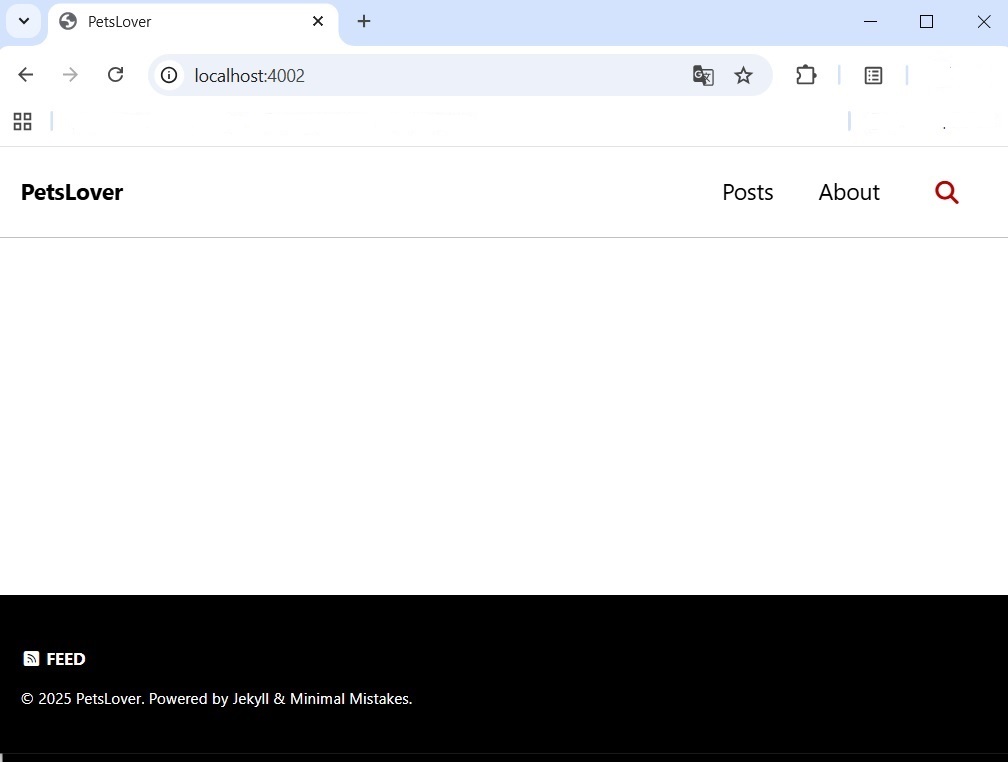Visit the Minimal Mistakes footer link
1008x762 pixels.
(x=349, y=699)
